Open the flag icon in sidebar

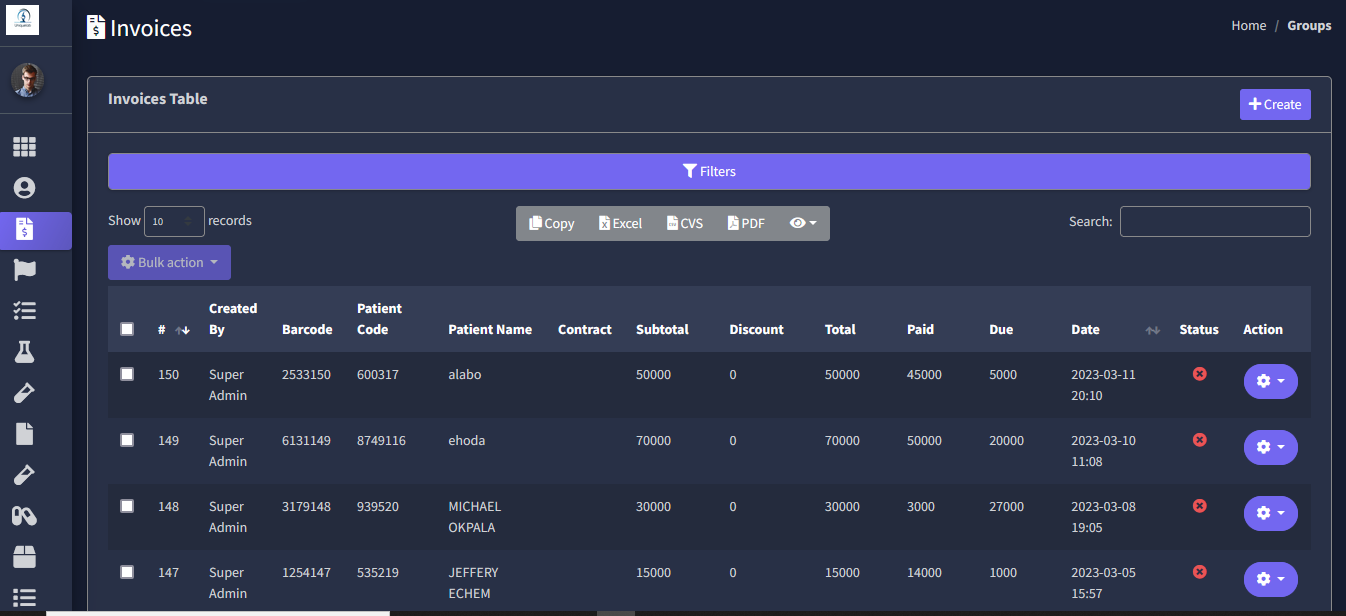click(24, 270)
